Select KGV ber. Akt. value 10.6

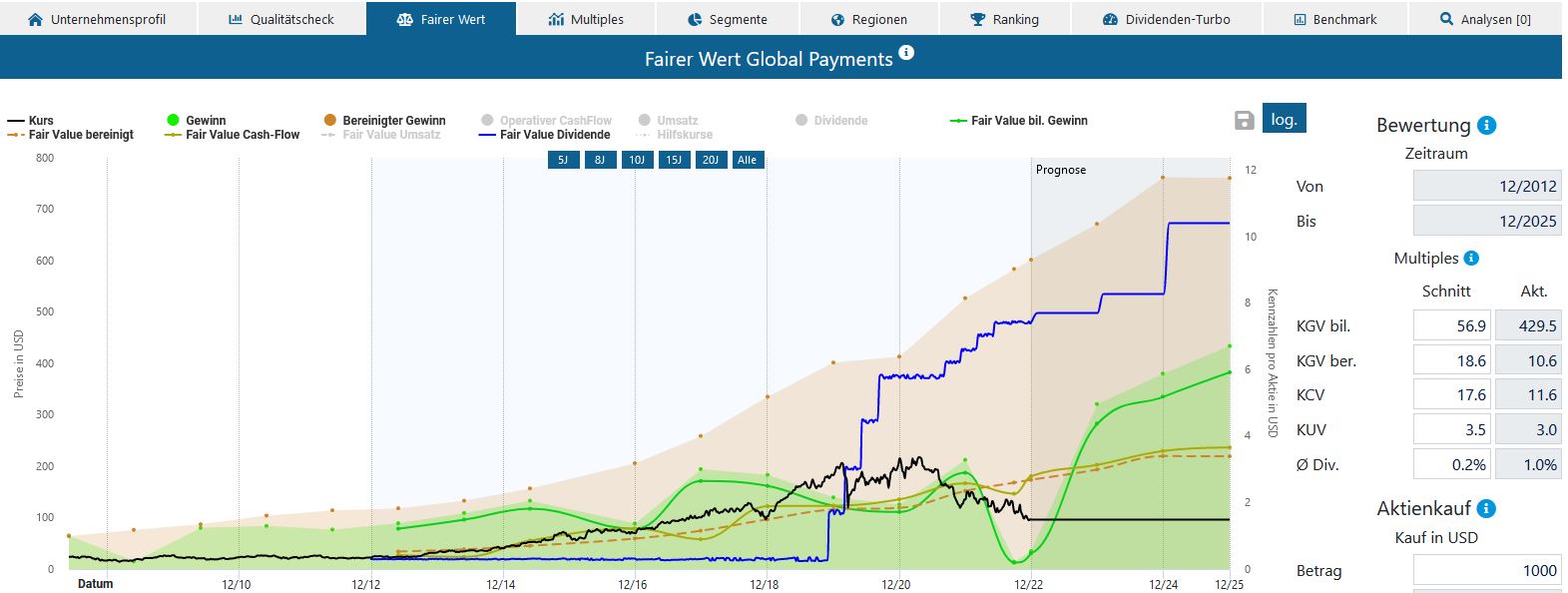tap(1528, 360)
